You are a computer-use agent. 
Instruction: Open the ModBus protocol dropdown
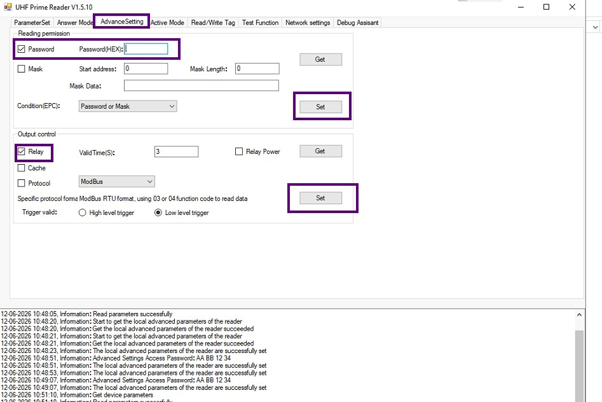117,182
